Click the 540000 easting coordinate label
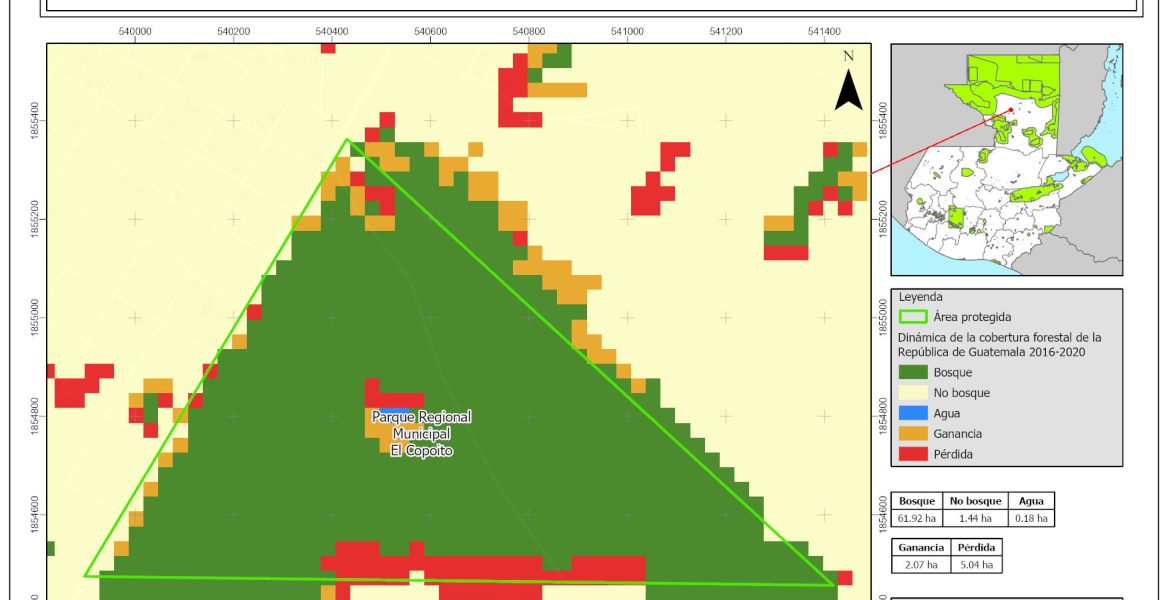The height and width of the screenshot is (600, 1170). pos(135,32)
